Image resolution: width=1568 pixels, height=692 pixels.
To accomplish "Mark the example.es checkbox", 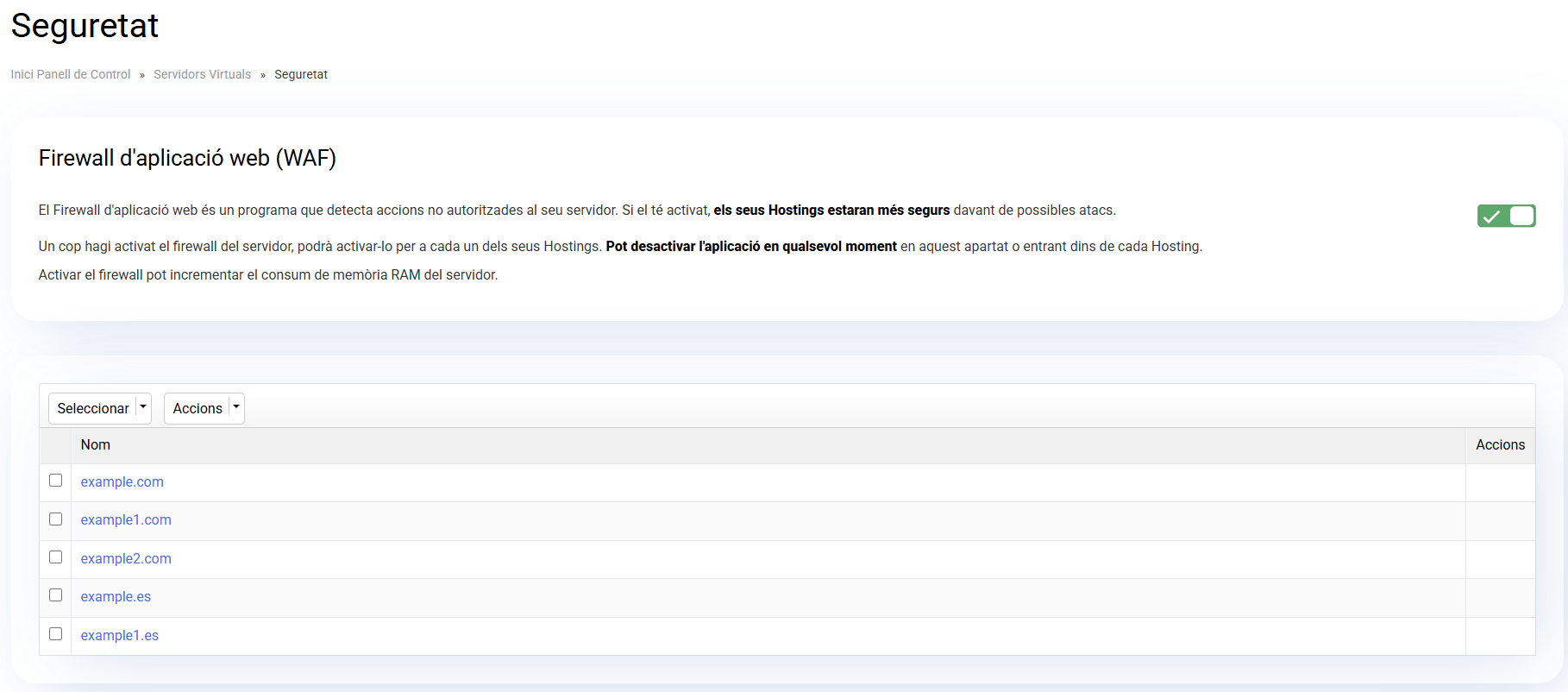I will [x=56, y=595].
